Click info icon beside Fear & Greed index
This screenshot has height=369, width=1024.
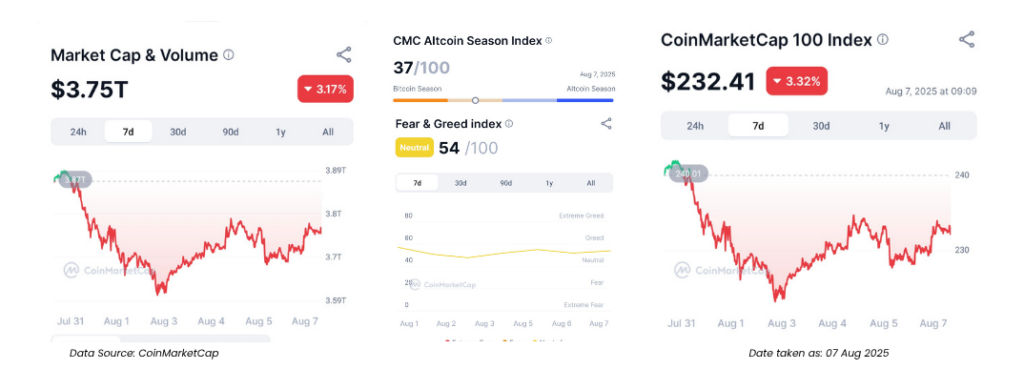(x=509, y=123)
